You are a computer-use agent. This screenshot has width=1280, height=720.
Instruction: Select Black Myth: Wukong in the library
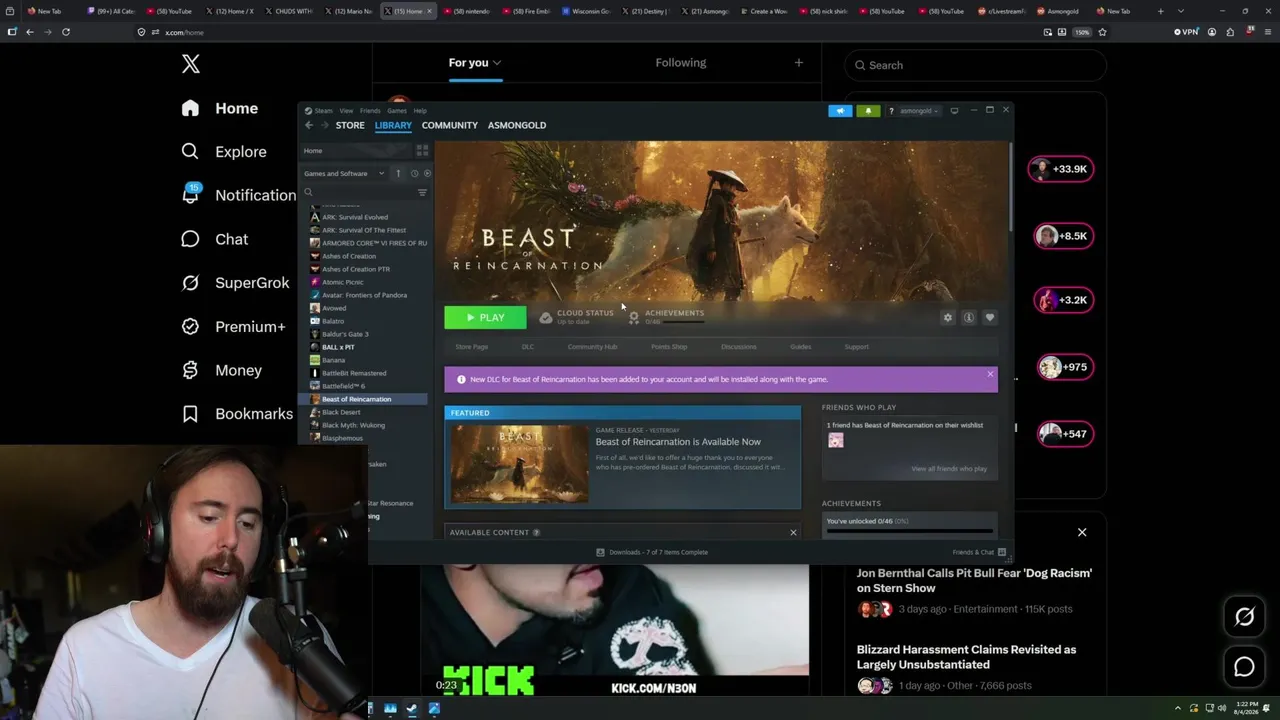(x=353, y=425)
